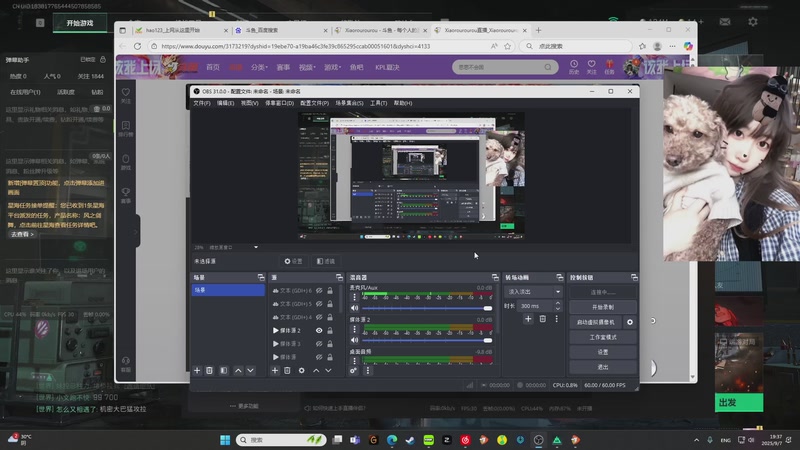Viewport: 800px width, 450px height.
Task: Open scene filters icon in Scenes panel
Action: (x=223, y=370)
